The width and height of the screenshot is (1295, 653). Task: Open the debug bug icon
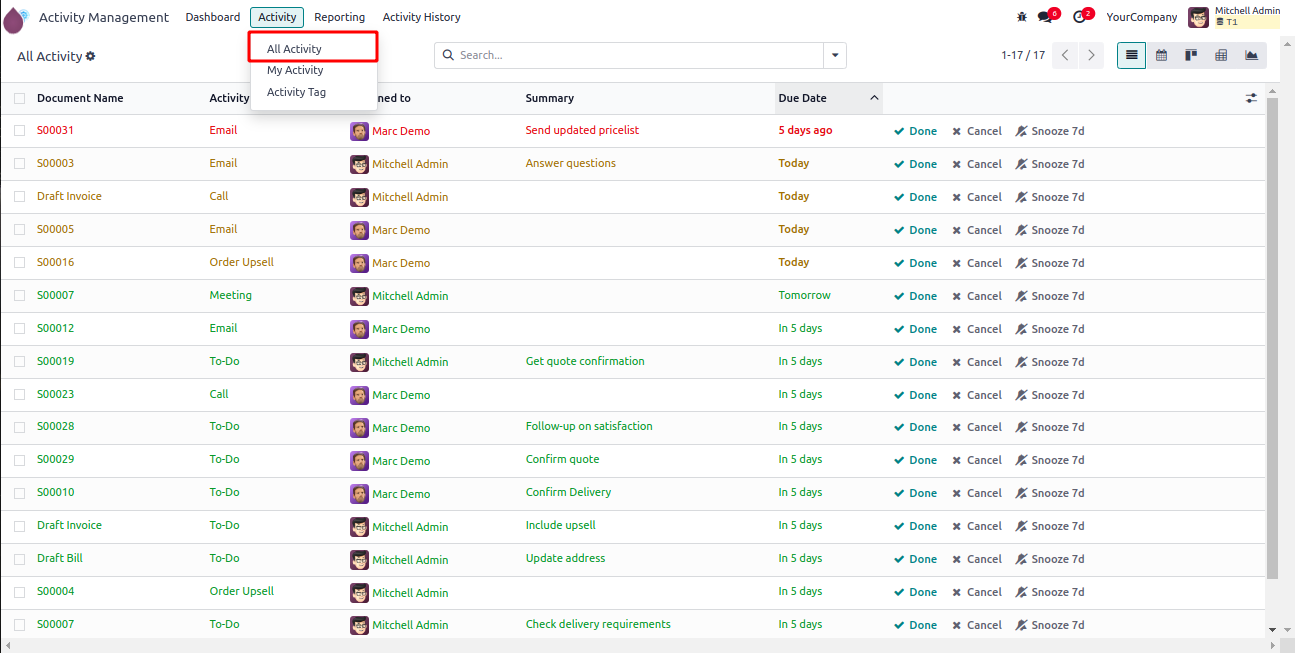tap(1021, 17)
